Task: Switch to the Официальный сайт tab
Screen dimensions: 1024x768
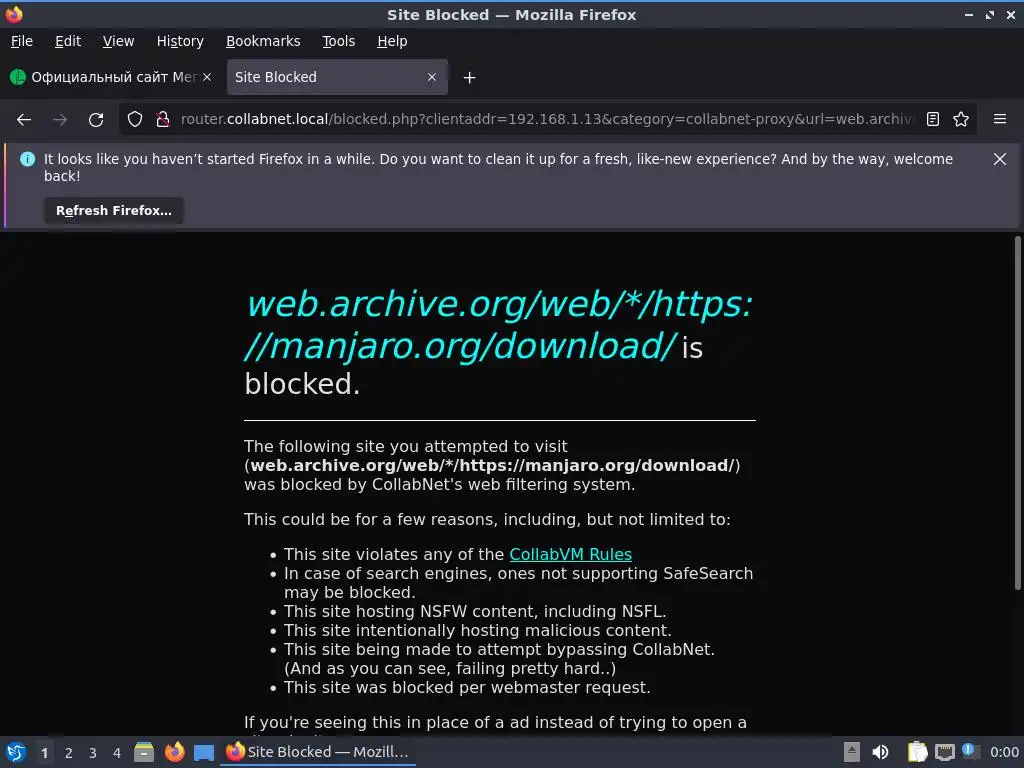Action: click(x=111, y=77)
